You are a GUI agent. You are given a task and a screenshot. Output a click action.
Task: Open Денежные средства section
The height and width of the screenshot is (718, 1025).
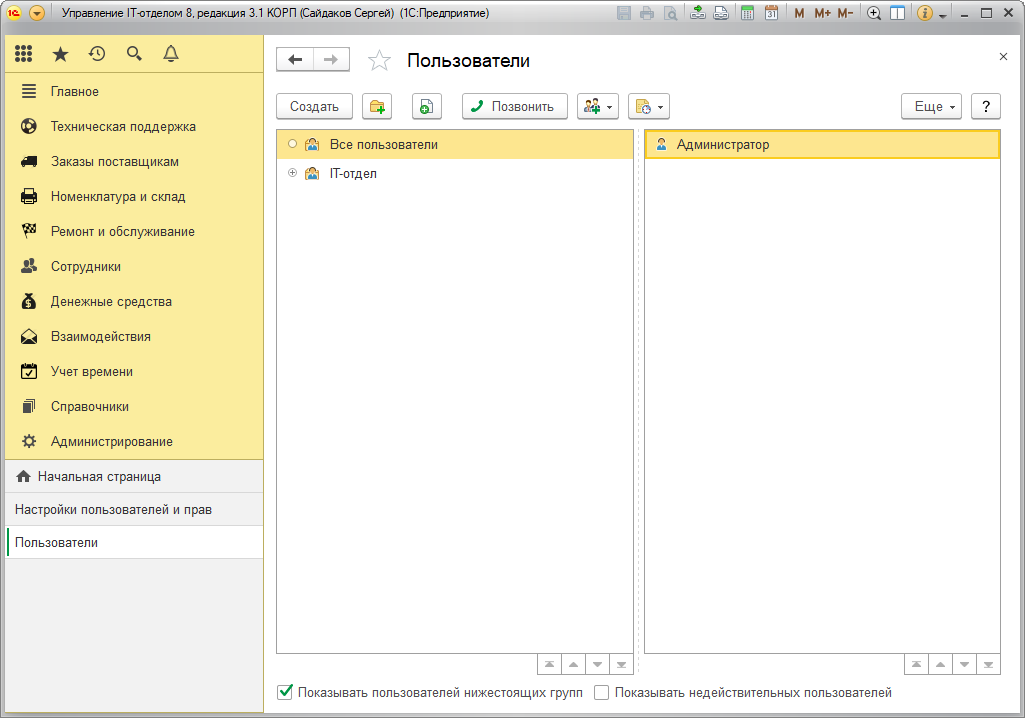click(134, 301)
